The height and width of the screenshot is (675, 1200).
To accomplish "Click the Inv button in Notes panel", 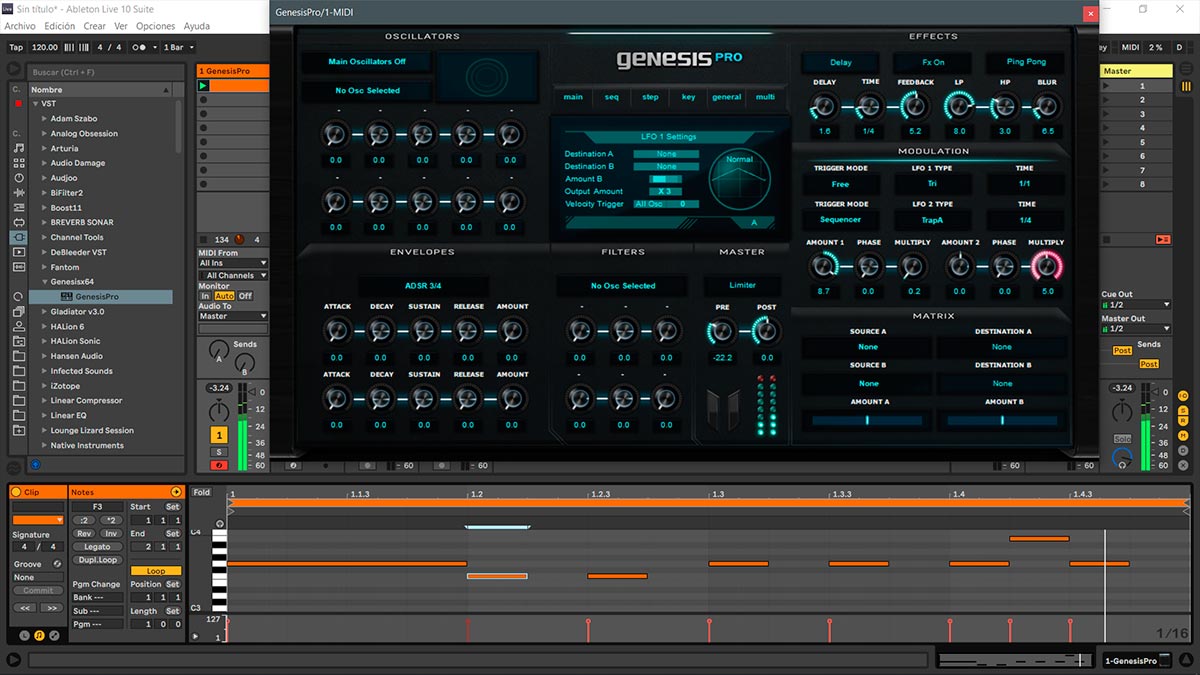I will tap(111, 534).
